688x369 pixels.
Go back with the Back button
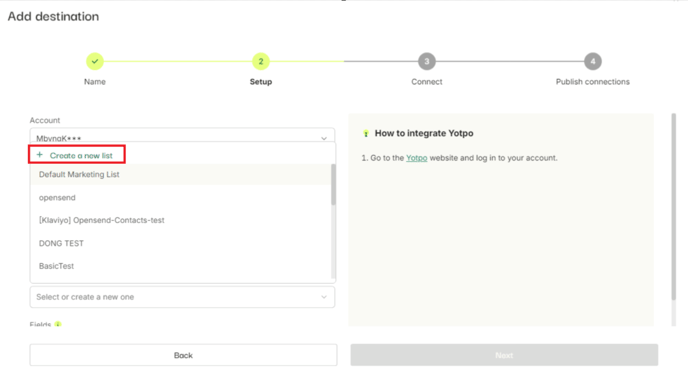click(183, 355)
